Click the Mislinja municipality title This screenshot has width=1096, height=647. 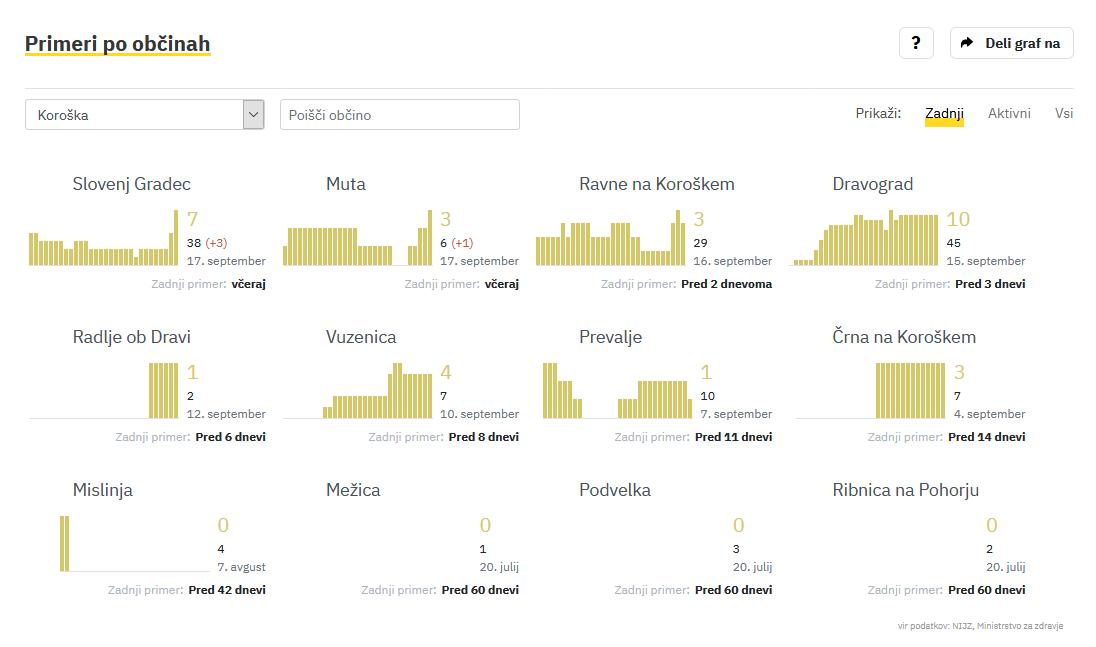[103, 490]
